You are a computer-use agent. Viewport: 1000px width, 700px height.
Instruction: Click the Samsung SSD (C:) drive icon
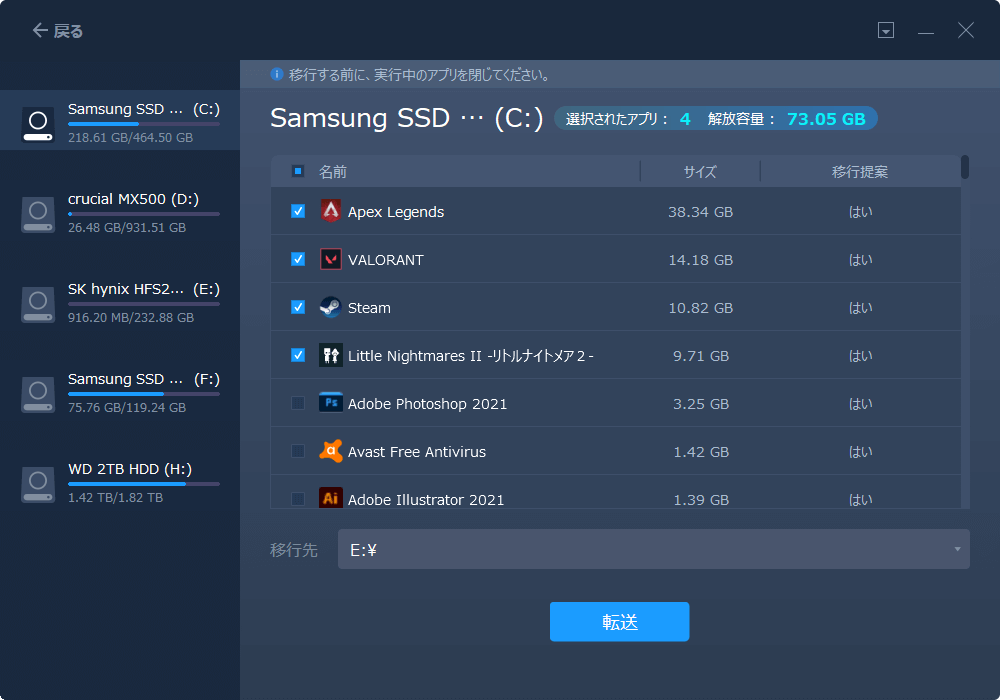[x=38, y=123]
